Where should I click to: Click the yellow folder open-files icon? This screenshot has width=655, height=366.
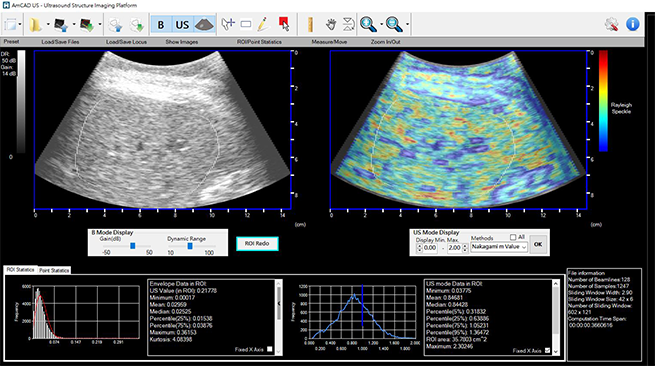36,25
